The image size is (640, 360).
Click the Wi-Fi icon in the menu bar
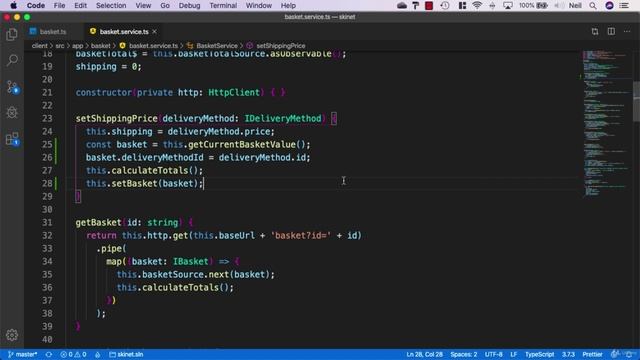point(477,5)
